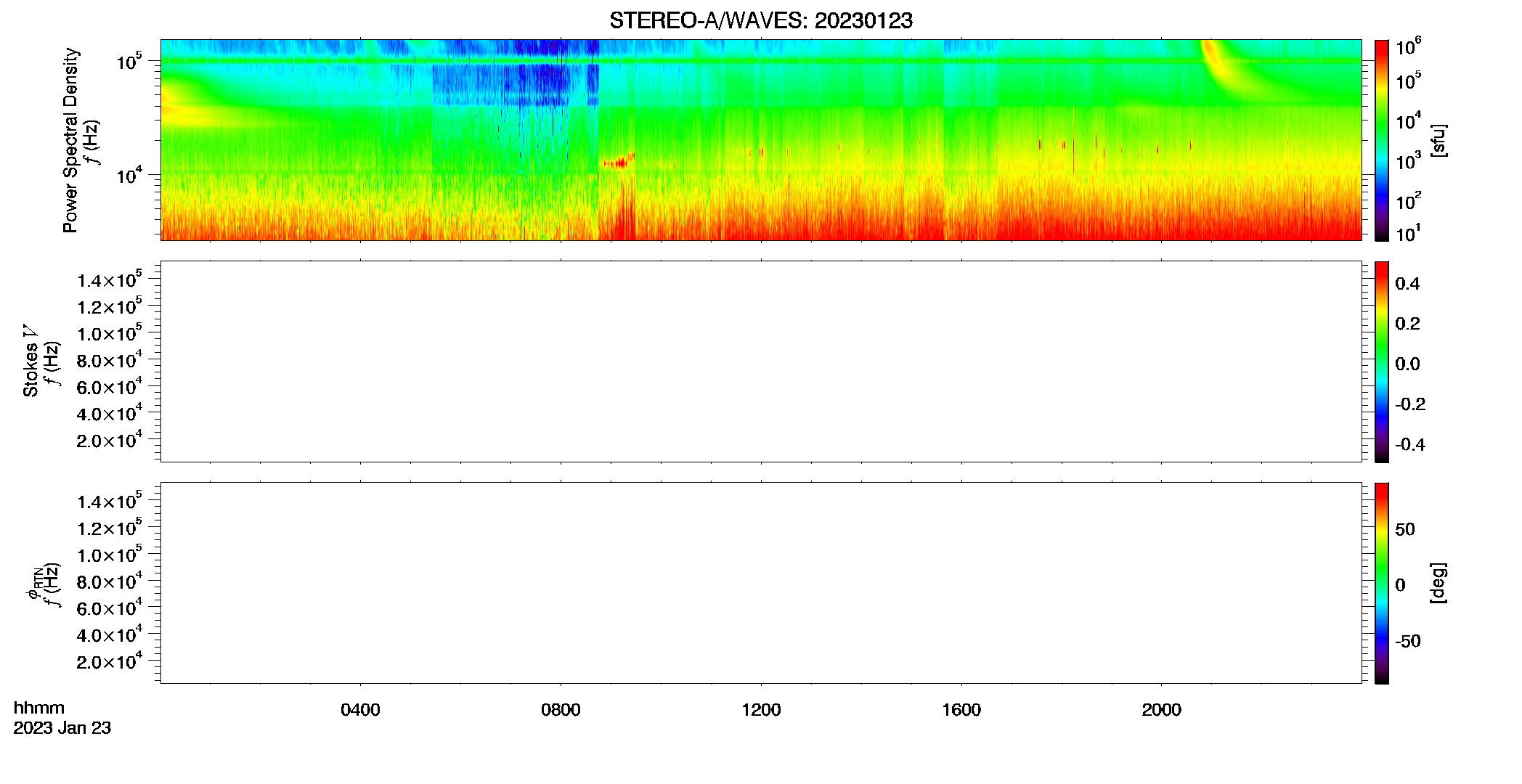Click the [deg] units label
The width and height of the screenshot is (1522, 784).
tap(1438, 583)
